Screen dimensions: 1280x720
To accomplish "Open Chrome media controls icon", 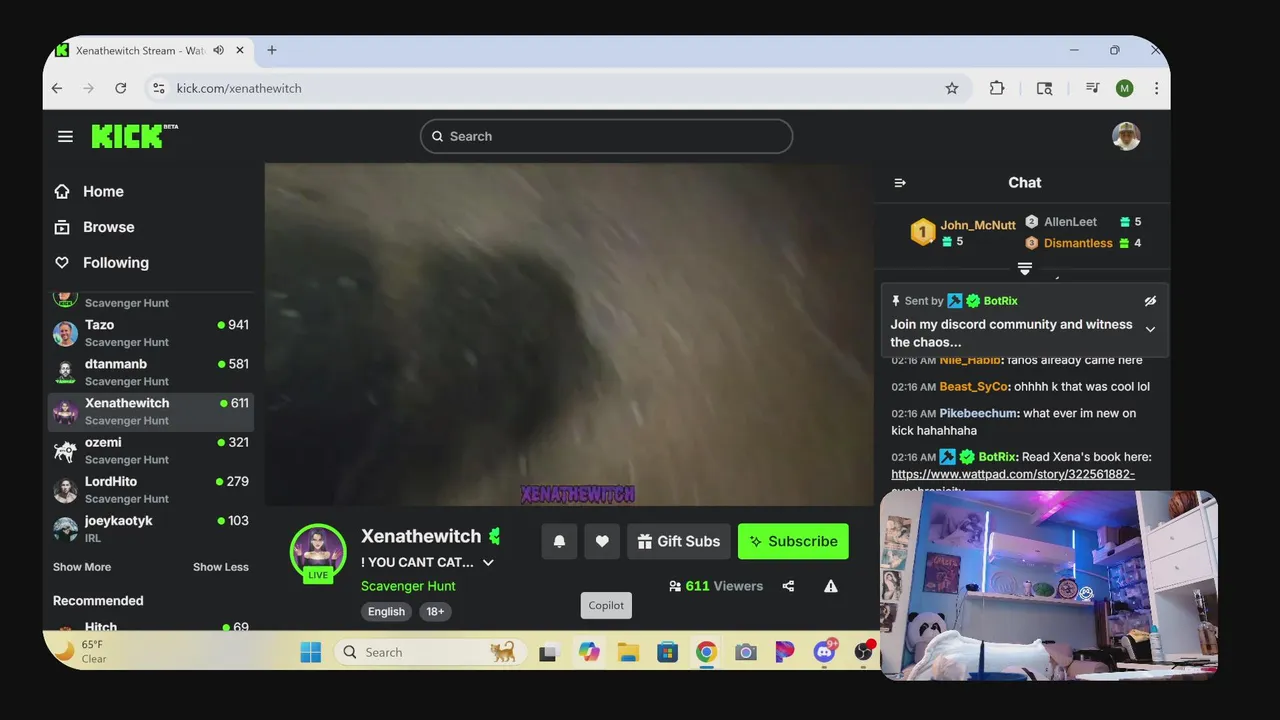I will pos(1092,88).
